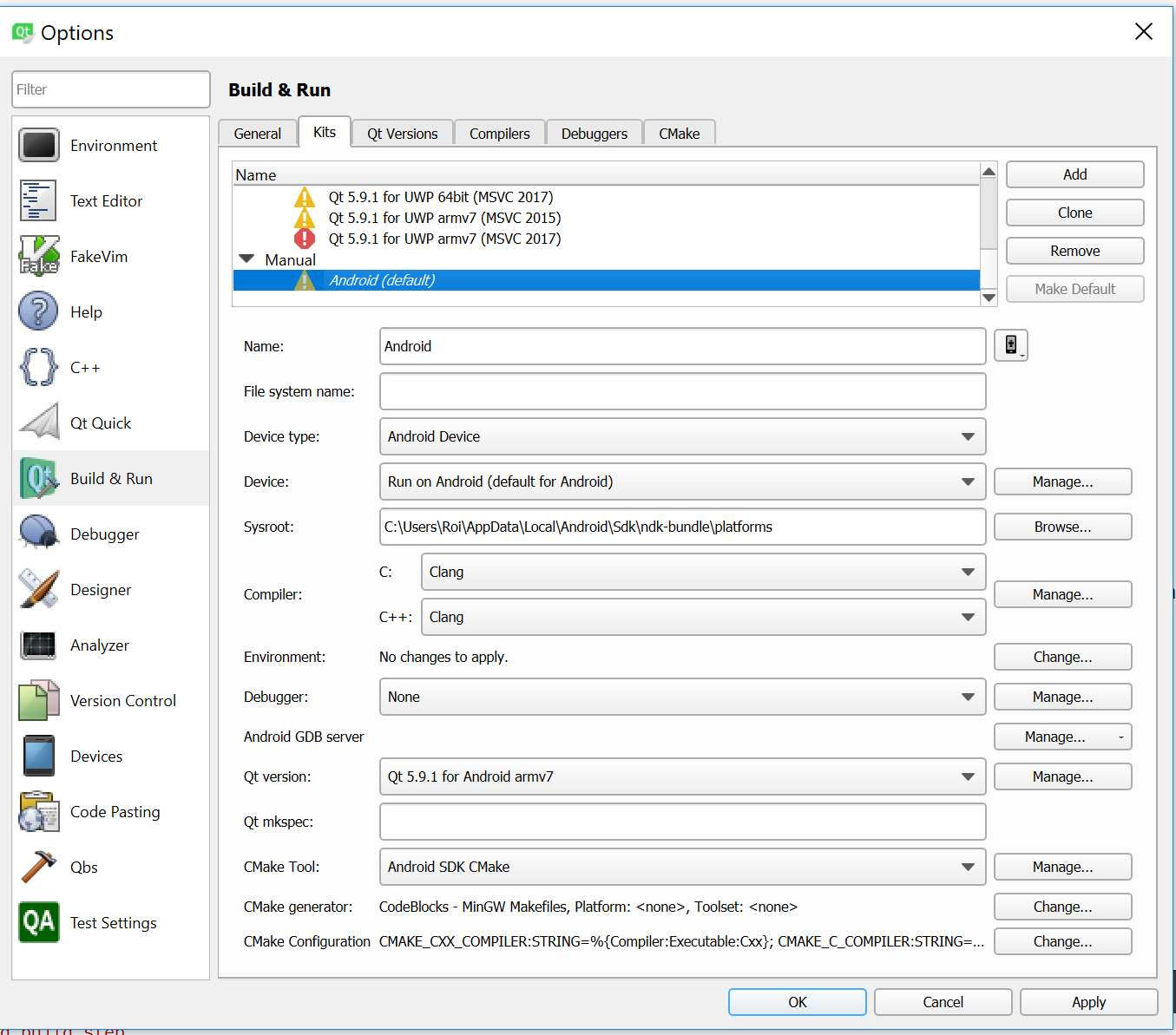This screenshot has height=1035, width=1176.
Task: Switch to the Qt Versions tab
Action: (x=403, y=134)
